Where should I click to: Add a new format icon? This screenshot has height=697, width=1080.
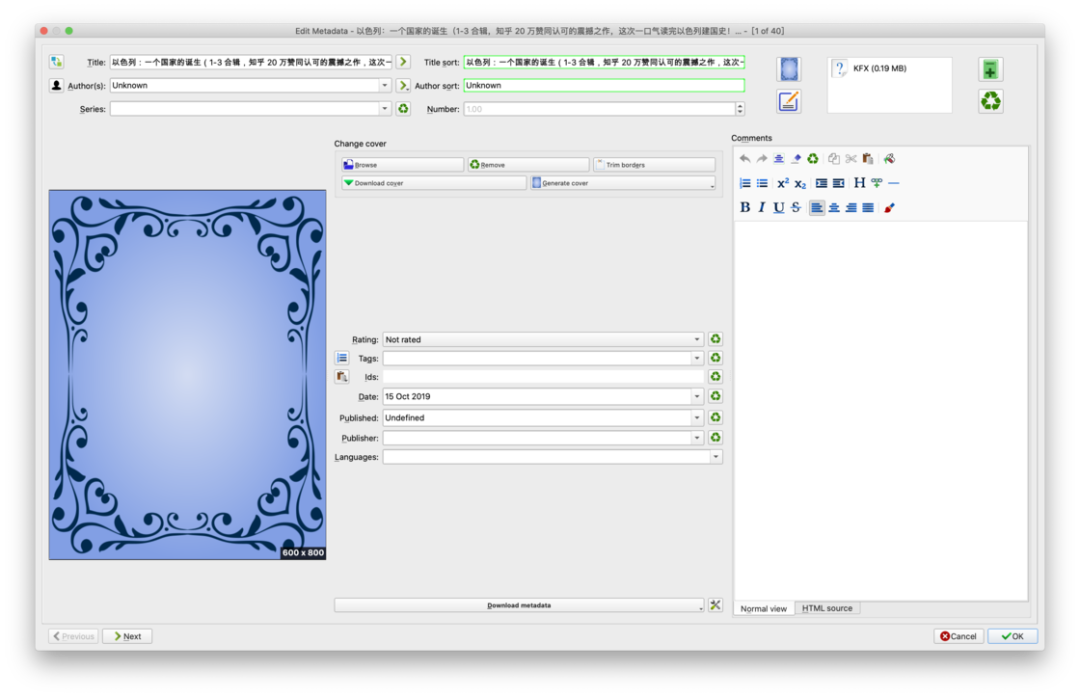(990, 69)
